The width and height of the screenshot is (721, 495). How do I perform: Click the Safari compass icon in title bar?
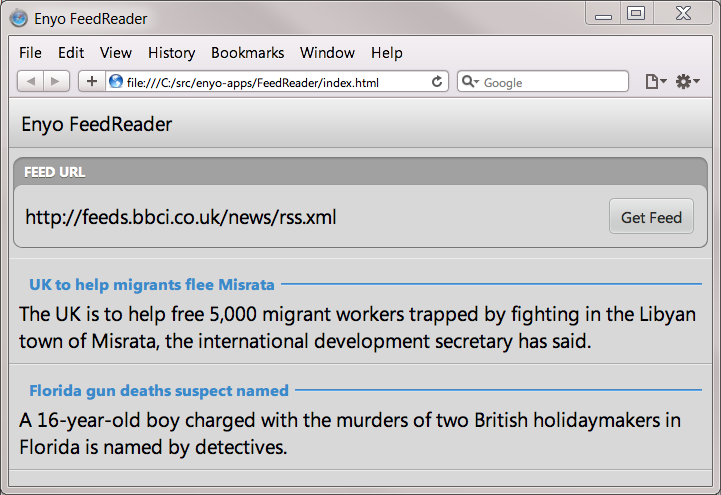pos(18,17)
